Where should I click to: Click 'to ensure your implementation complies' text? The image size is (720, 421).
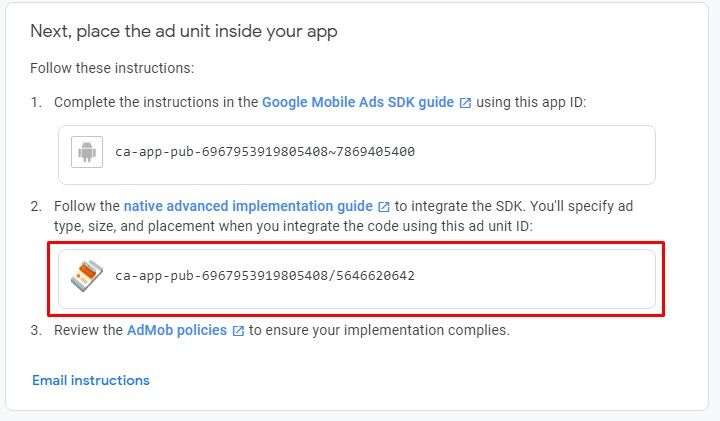click(379, 329)
